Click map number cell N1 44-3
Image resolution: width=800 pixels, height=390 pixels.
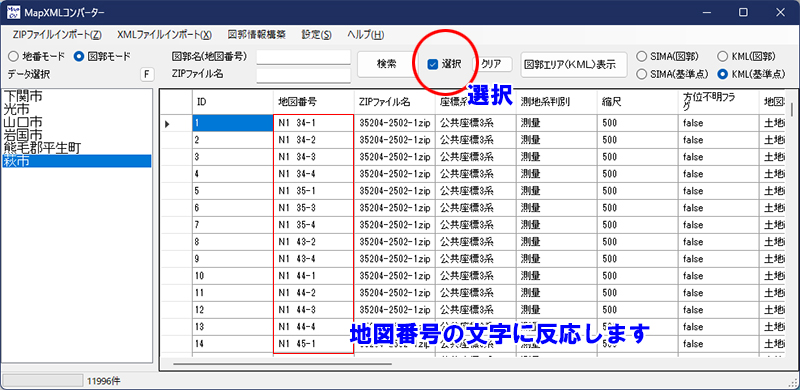(x=313, y=310)
